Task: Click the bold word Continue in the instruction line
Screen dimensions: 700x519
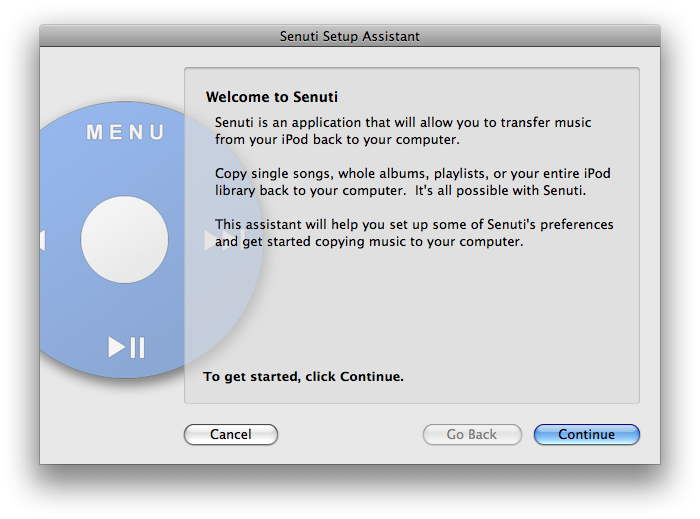Action: [369, 377]
